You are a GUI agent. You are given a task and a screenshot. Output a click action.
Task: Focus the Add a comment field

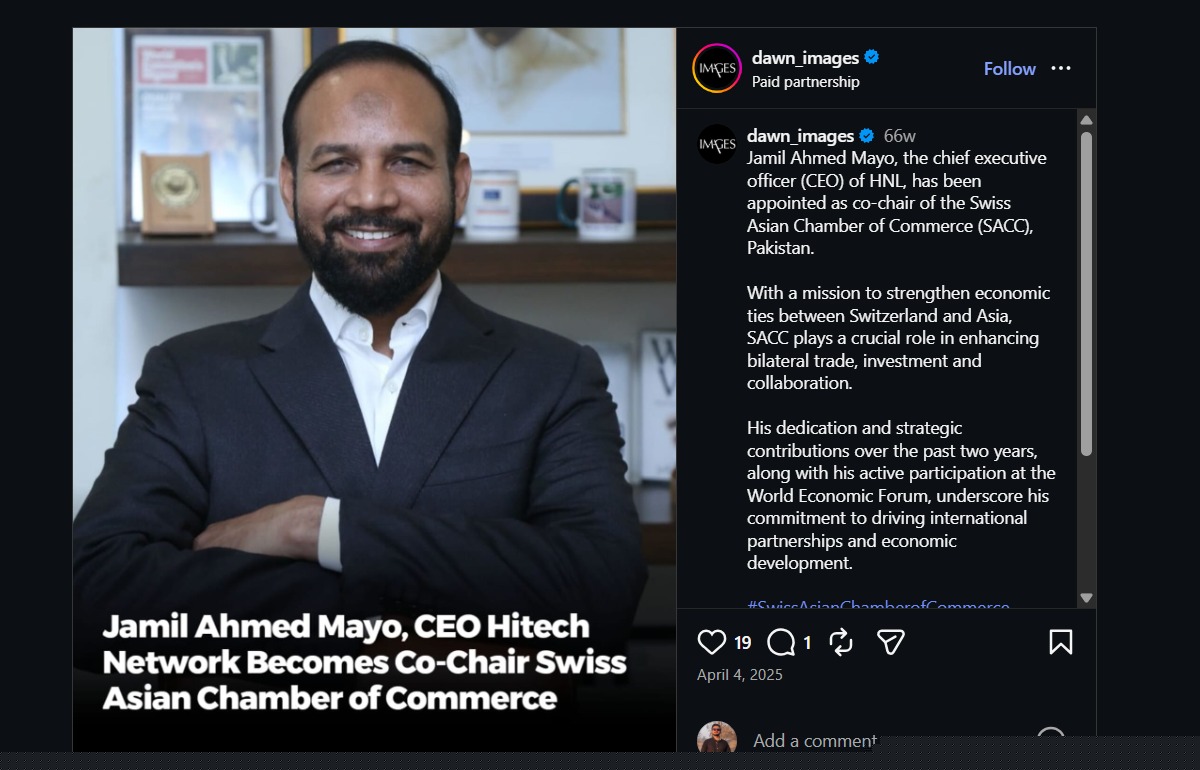pos(814,741)
